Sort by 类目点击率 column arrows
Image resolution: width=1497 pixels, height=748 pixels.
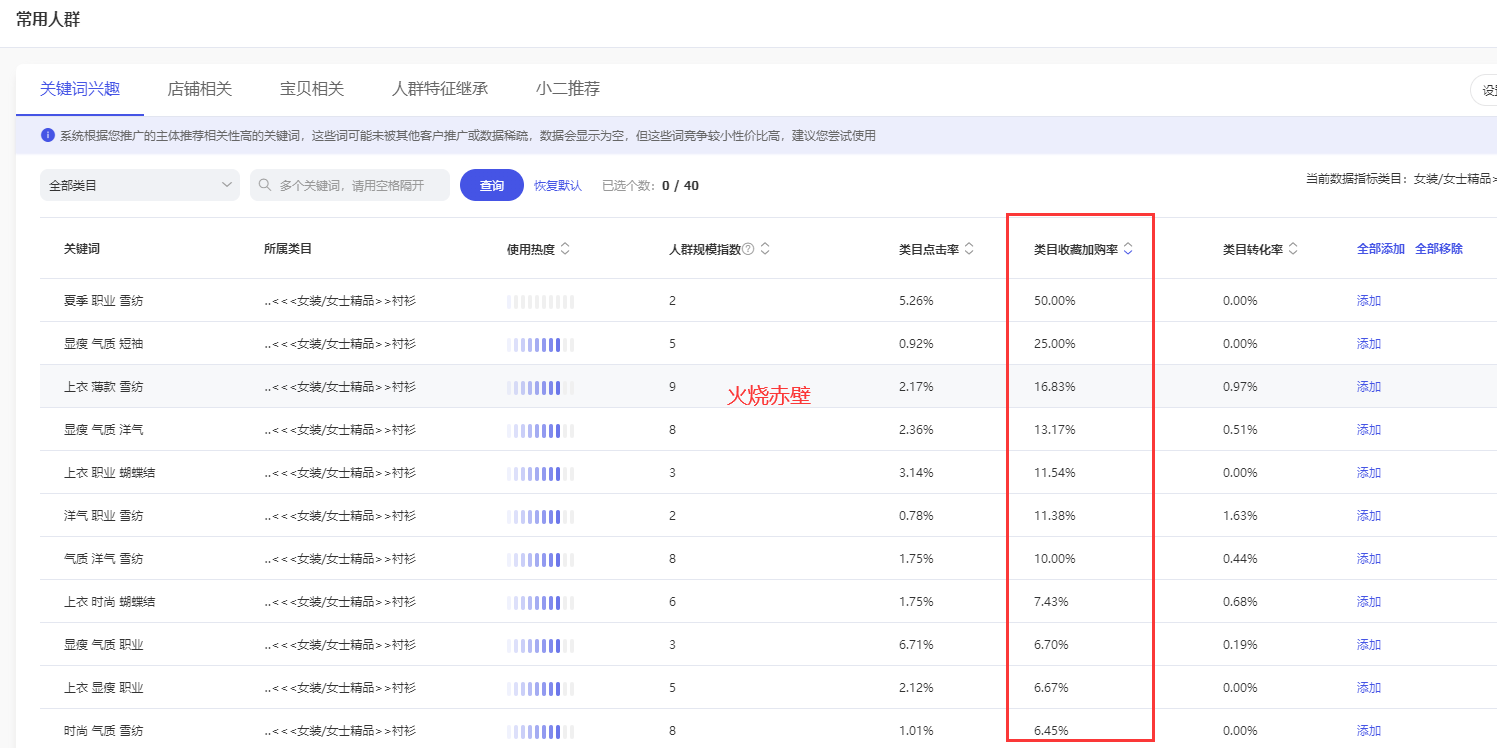[968, 249]
